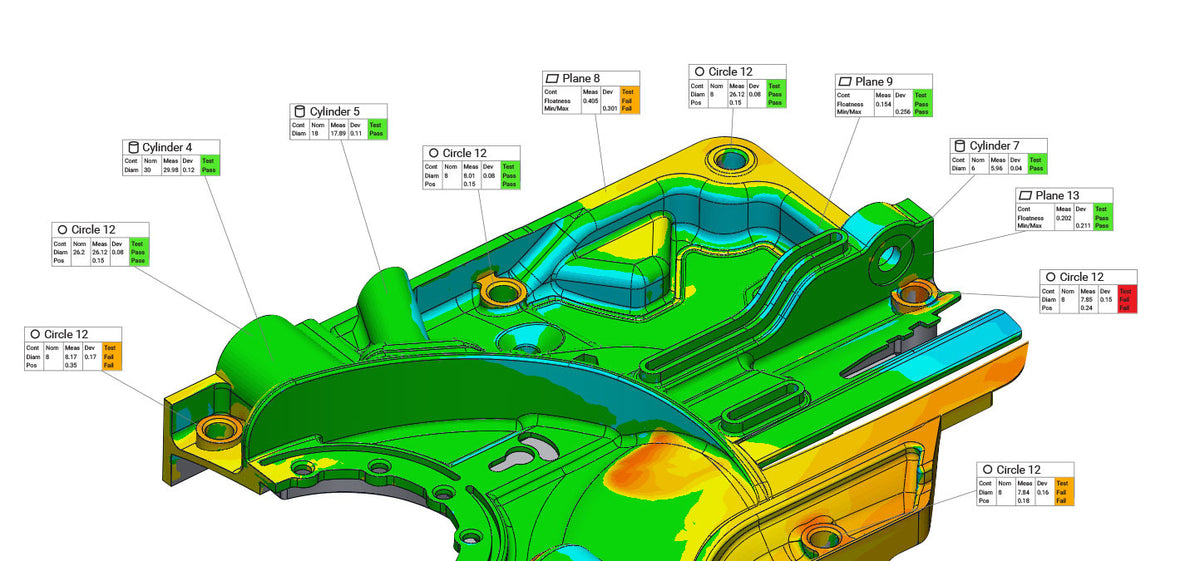Select the Plane 9 plane icon

pos(844,81)
